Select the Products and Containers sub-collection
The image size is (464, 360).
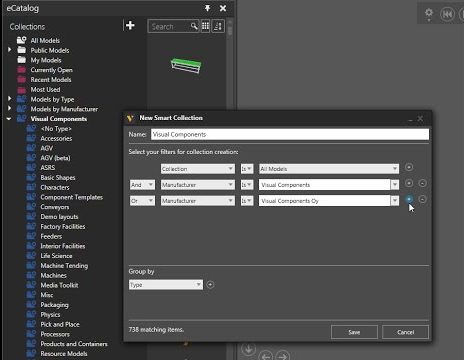click(x=74, y=344)
